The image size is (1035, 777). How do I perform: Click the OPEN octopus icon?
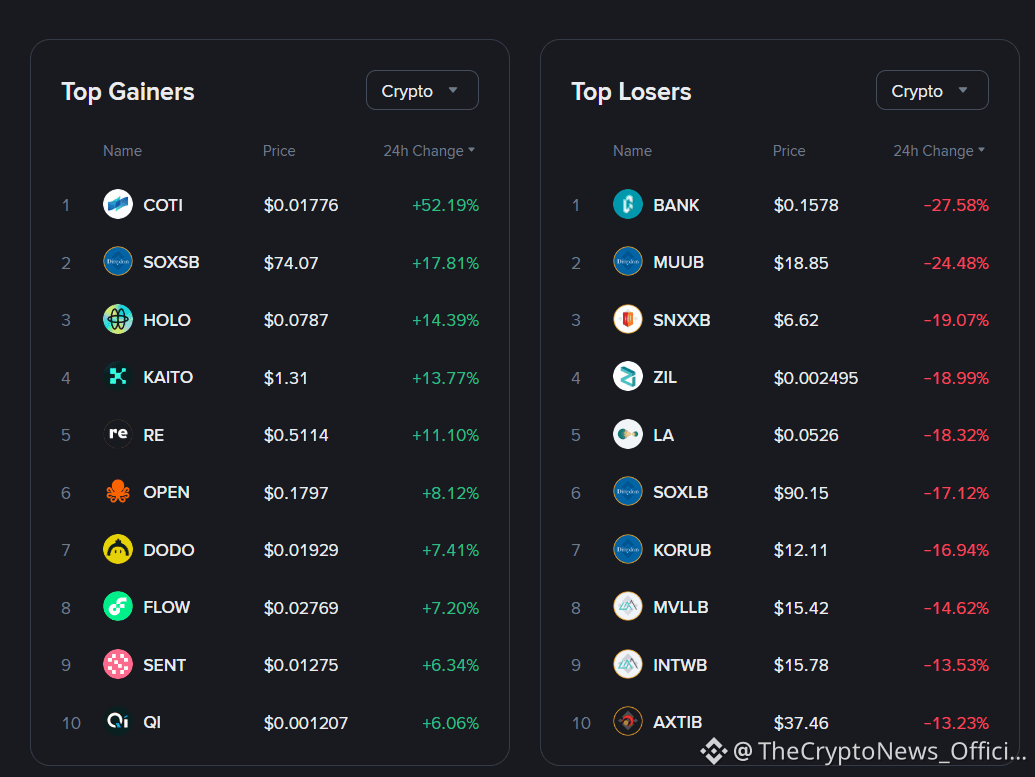(x=118, y=492)
